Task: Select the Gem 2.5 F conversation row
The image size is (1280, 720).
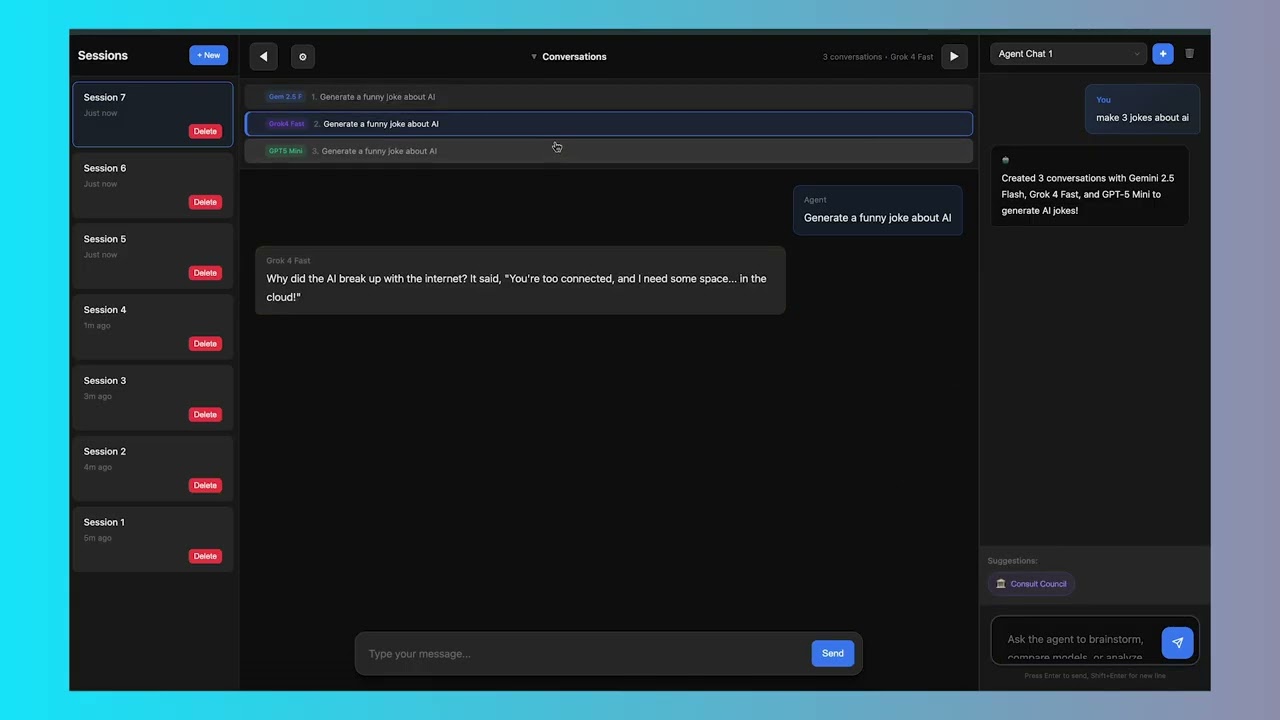Action: [609, 97]
